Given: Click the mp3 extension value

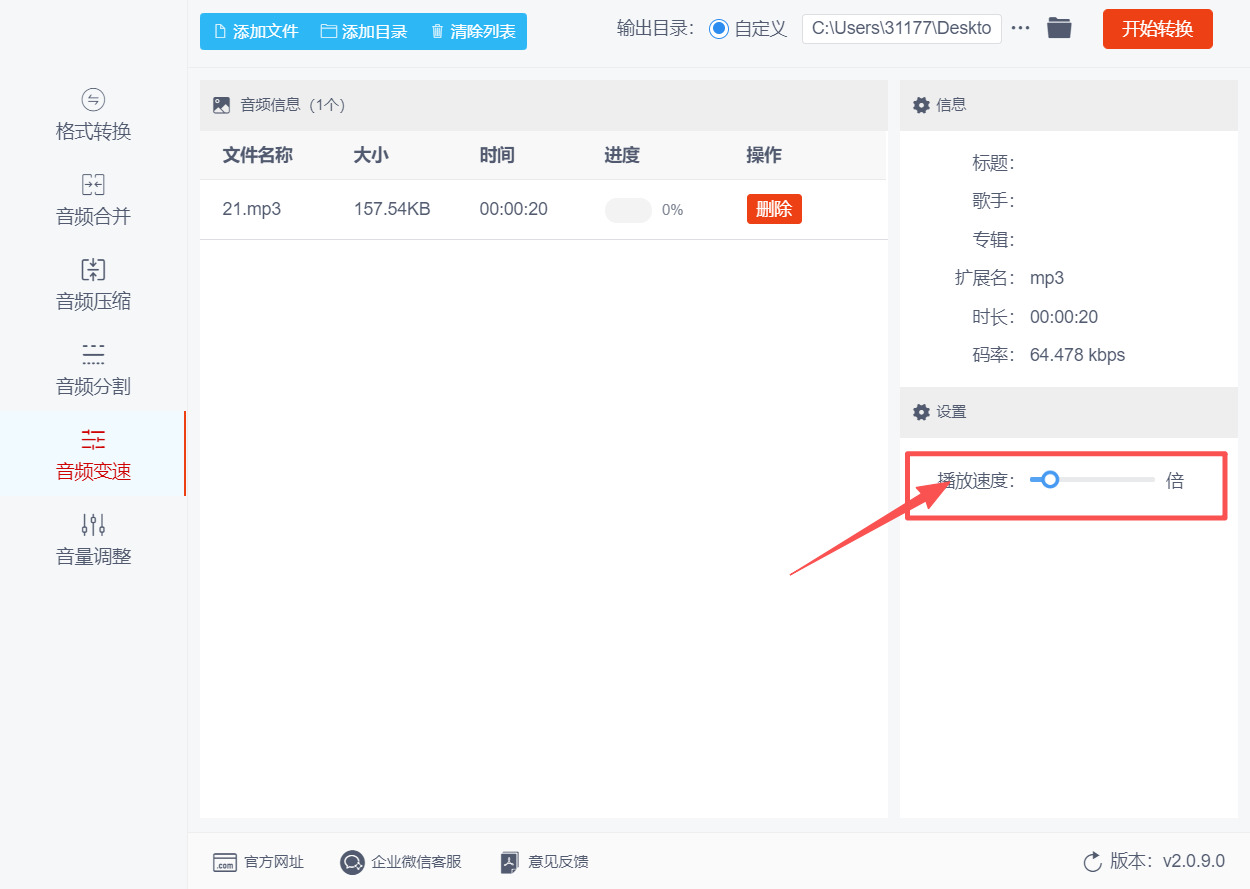Looking at the screenshot, I should pos(1047,279).
